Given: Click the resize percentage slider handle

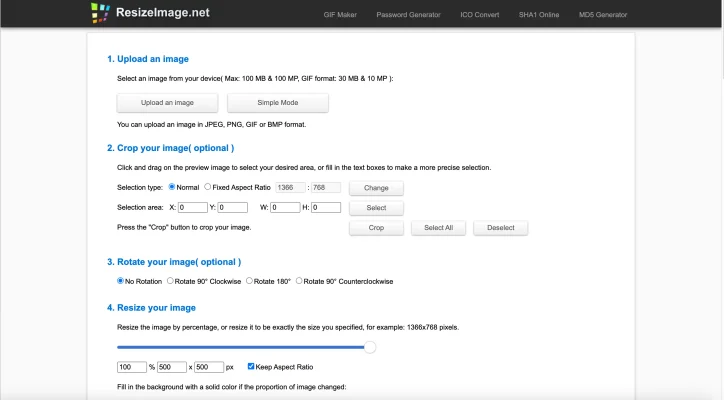Looking at the screenshot, I should pos(369,347).
